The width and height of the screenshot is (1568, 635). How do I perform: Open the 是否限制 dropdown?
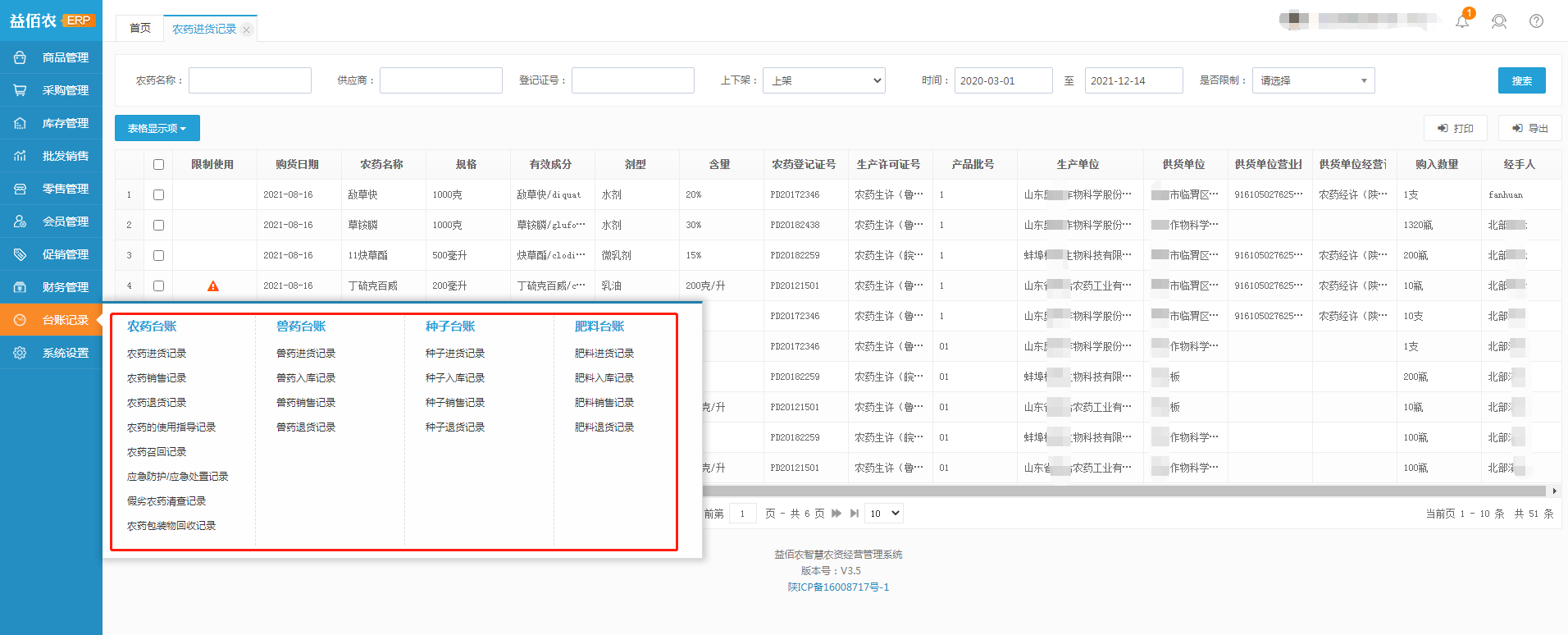[1313, 80]
